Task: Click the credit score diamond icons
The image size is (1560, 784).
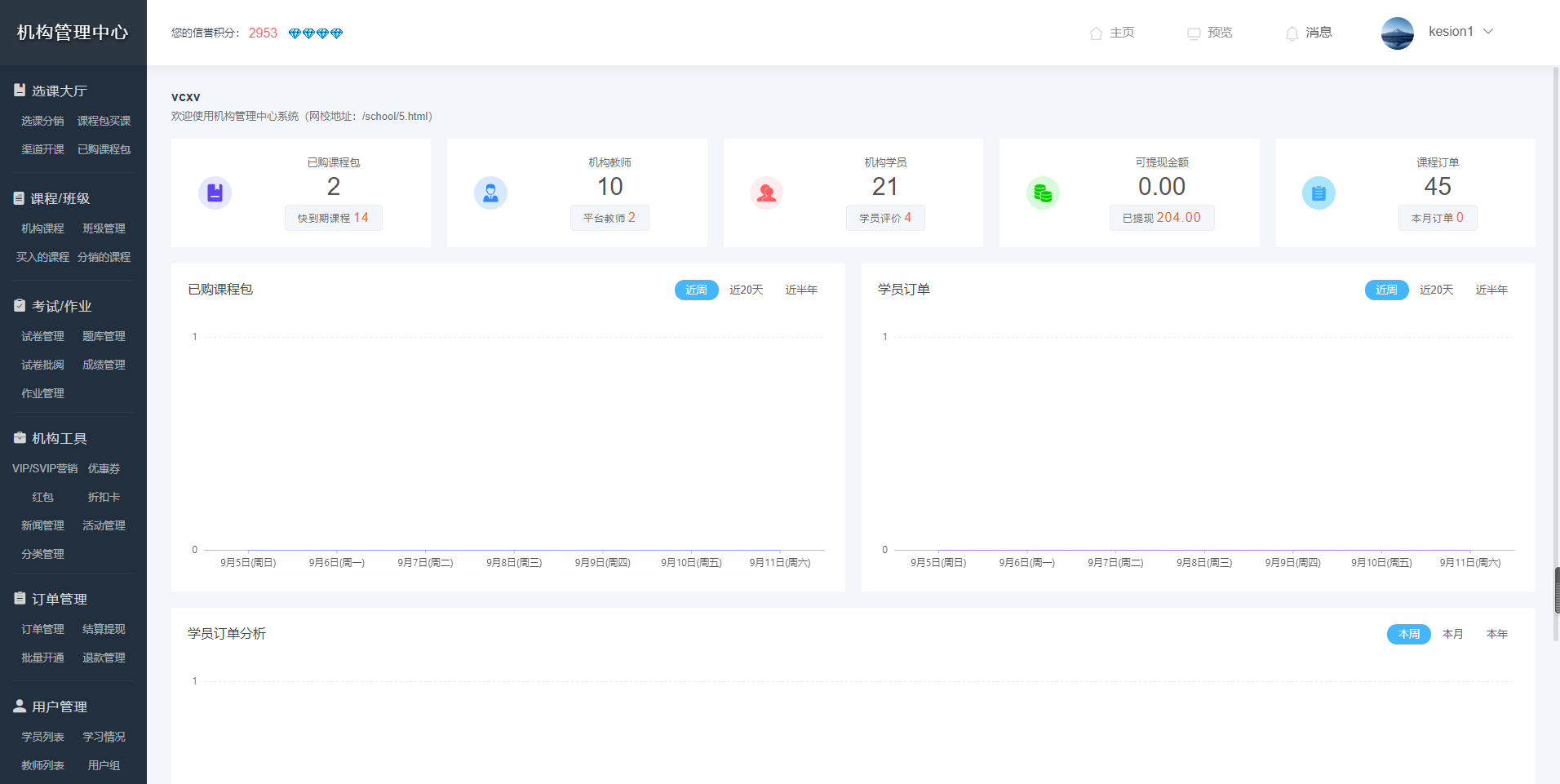Action: [315, 33]
